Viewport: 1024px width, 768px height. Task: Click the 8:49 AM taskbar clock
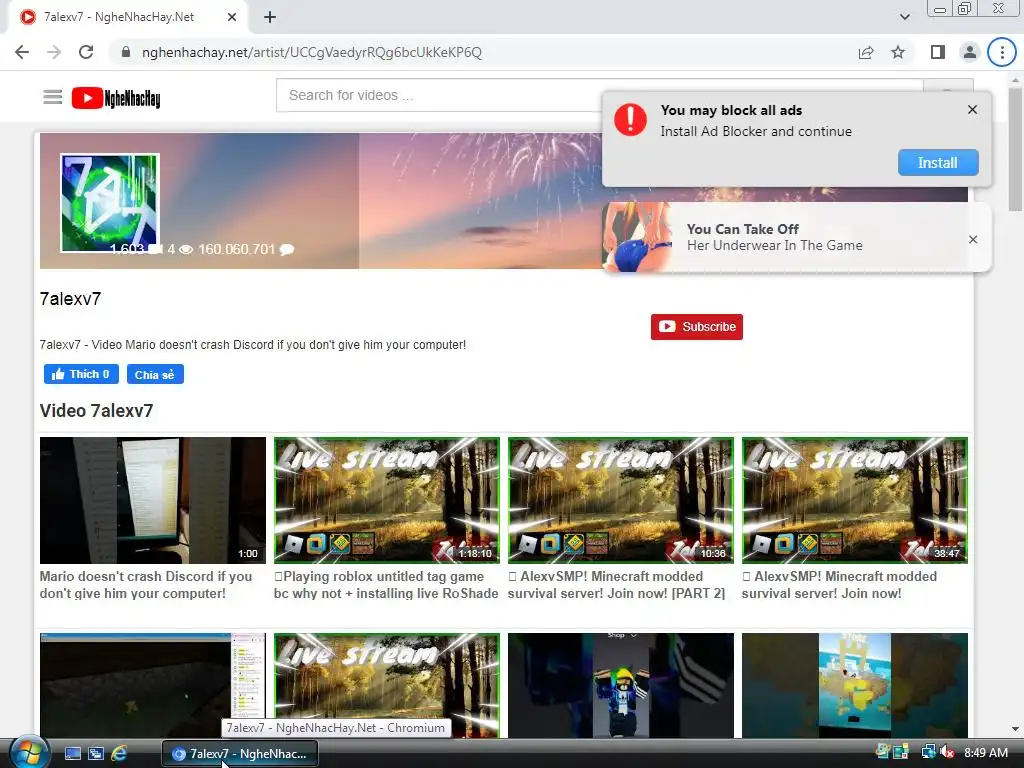[x=985, y=753]
